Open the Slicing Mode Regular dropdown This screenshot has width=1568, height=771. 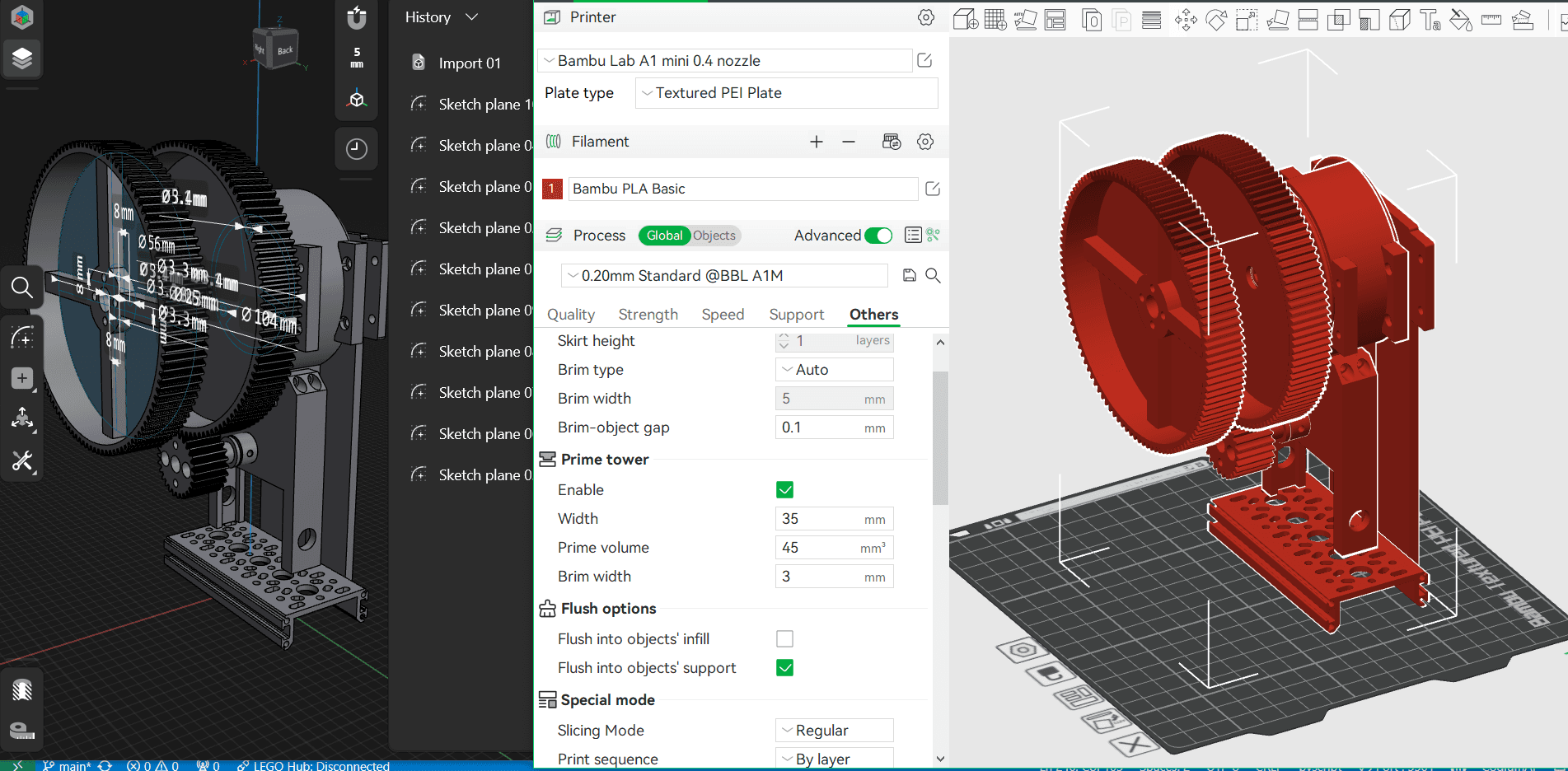(x=834, y=731)
